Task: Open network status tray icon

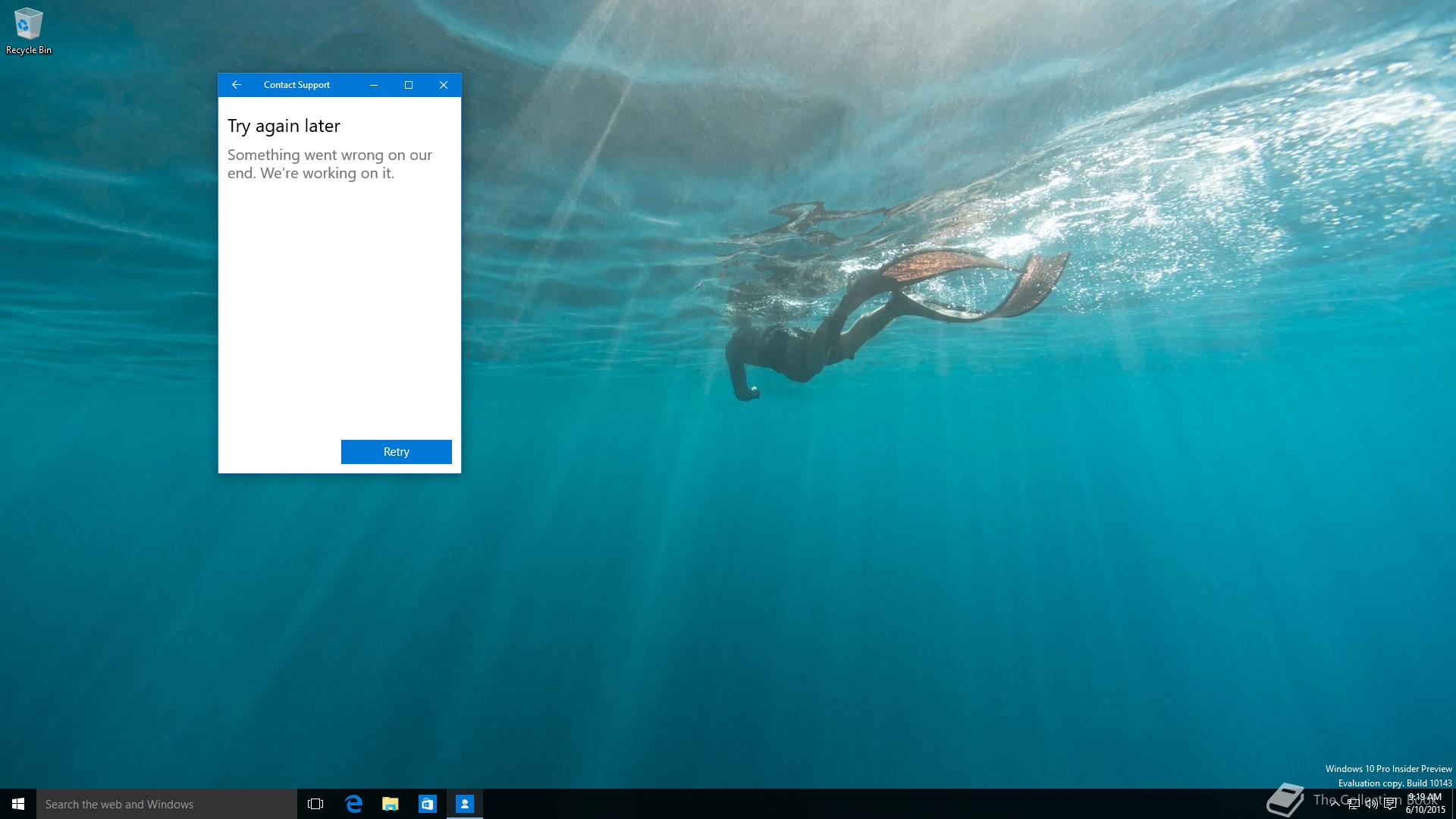Action: (1353, 805)
